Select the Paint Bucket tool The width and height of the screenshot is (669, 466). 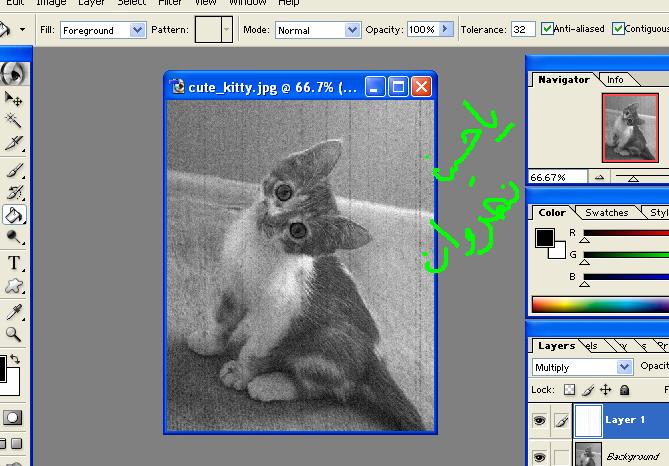[14, 214]
